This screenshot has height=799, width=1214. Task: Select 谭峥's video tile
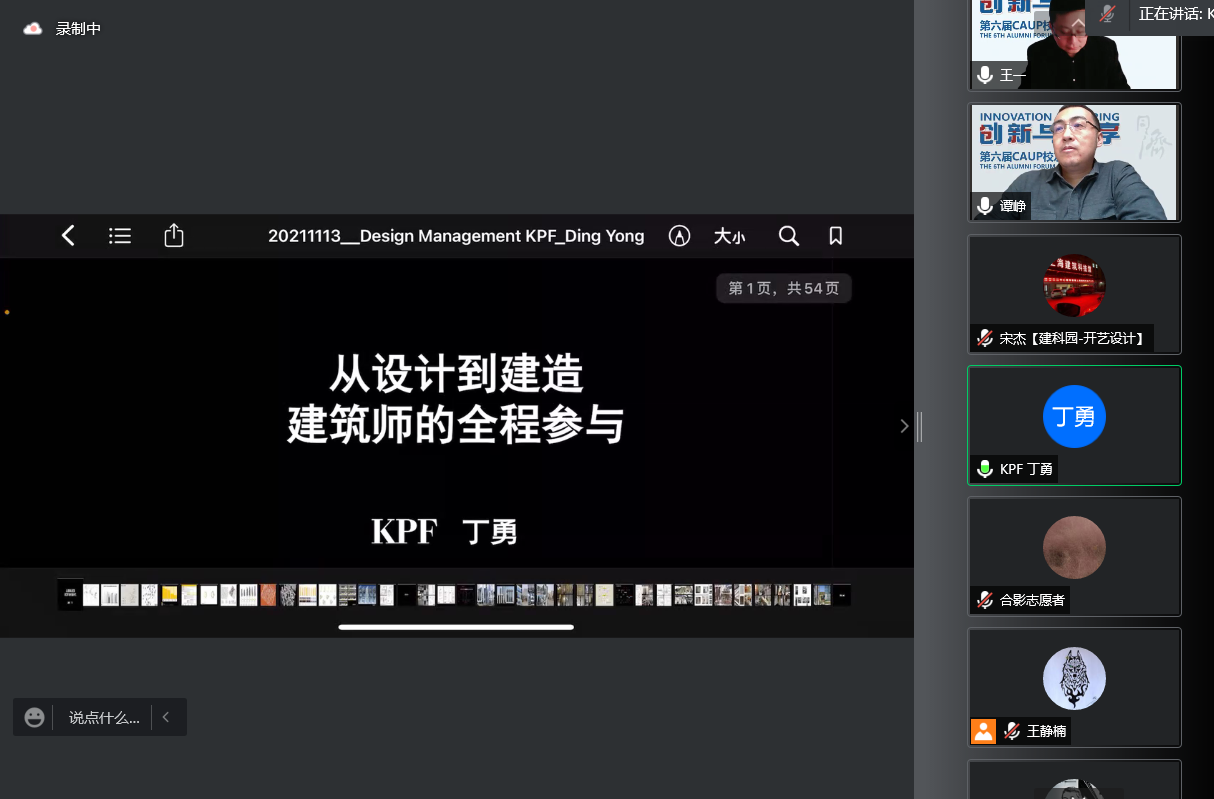pyautogui.click(x=1074, y=162)
